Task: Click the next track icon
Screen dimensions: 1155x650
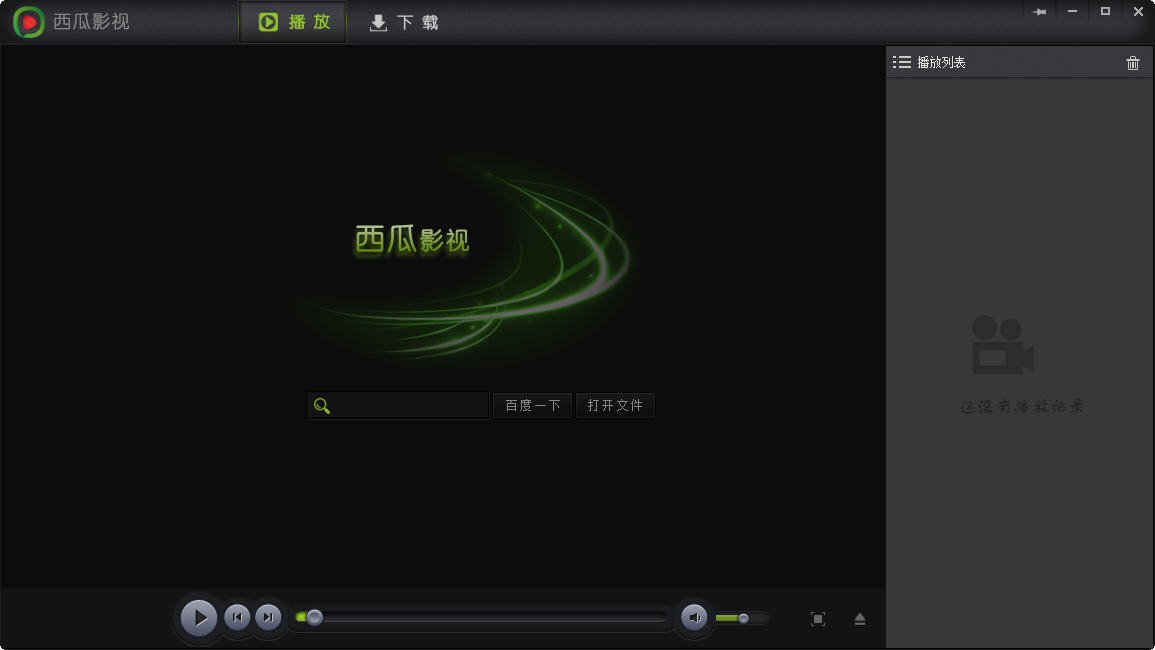Action: pyautogui.click(x=267, y=617)
